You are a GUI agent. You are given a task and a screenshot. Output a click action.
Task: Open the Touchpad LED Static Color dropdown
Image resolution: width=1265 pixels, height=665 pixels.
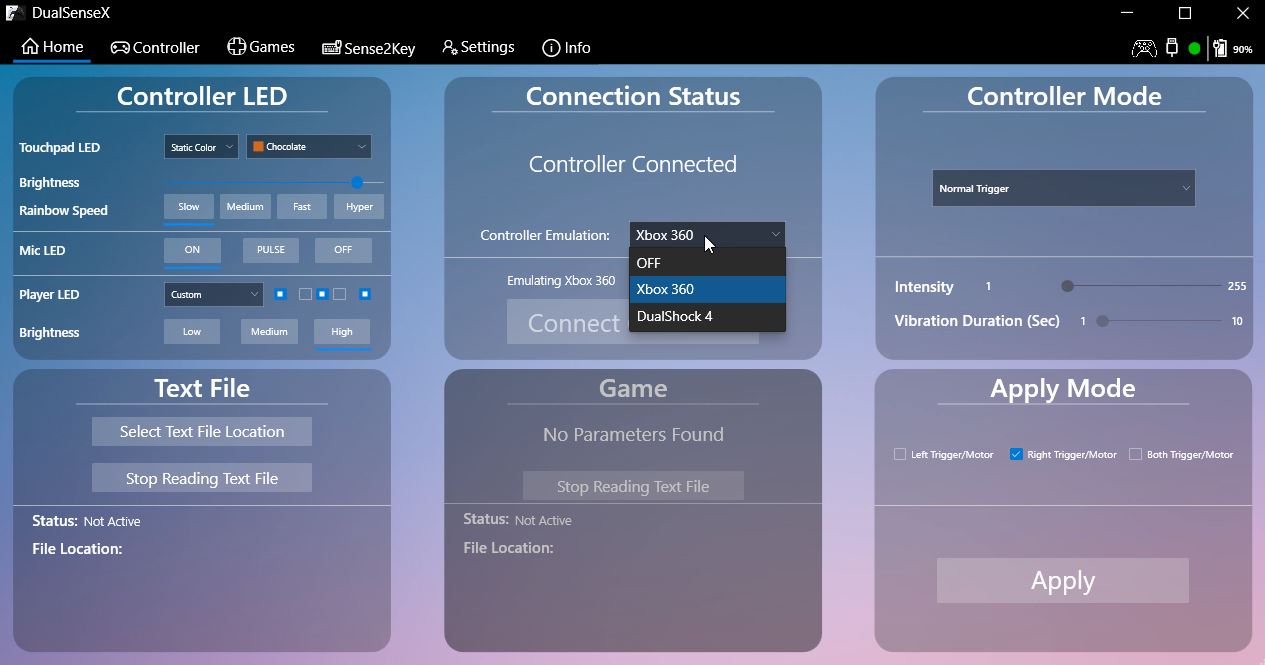tap(200, 146)
